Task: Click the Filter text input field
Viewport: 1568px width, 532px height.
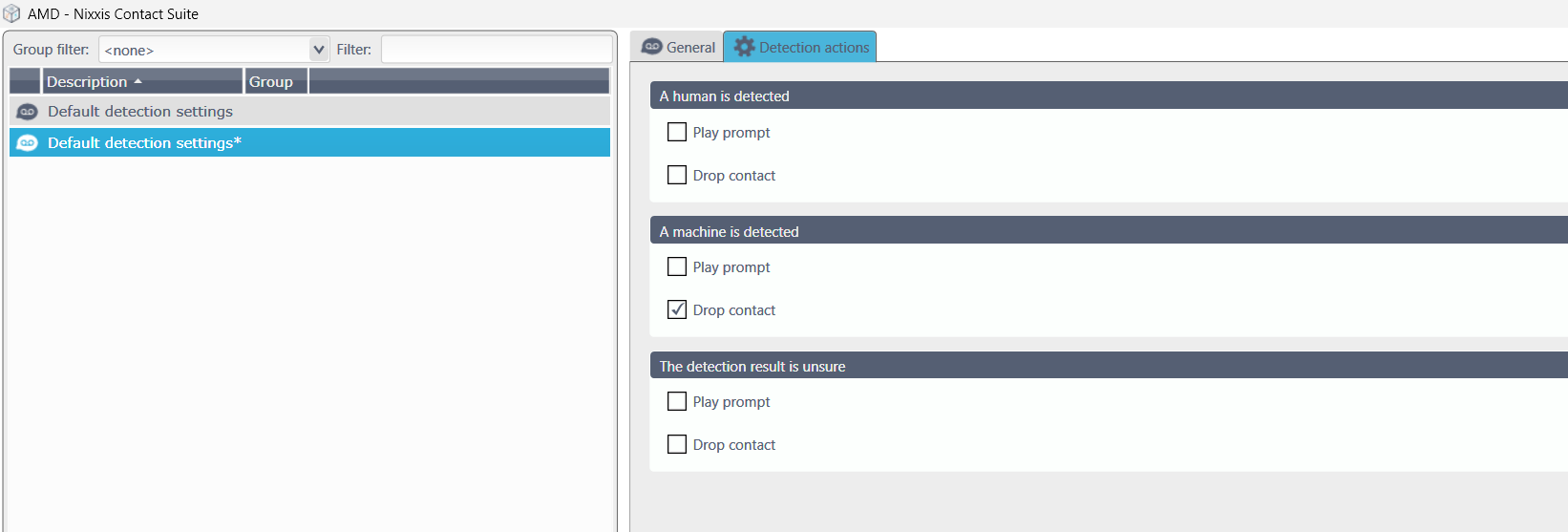Action: point(497,50)
